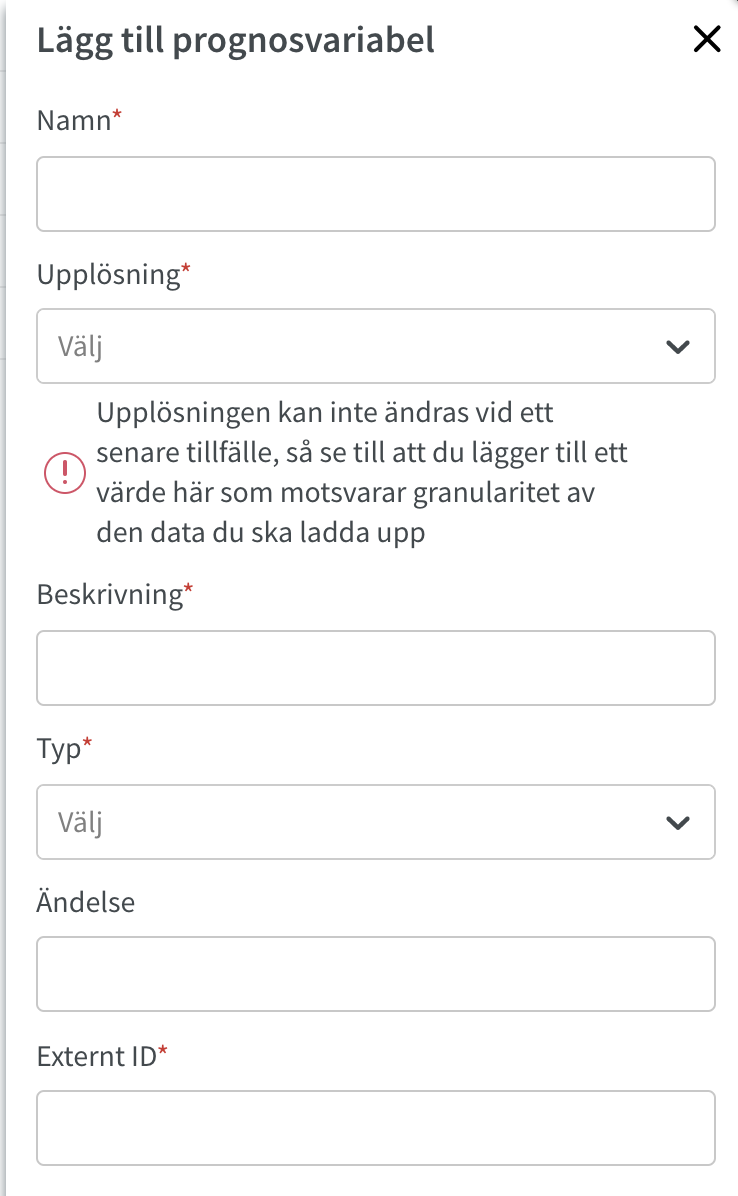
Task: Click the Välj placeholder under Typ
Action: coord(80,823)
